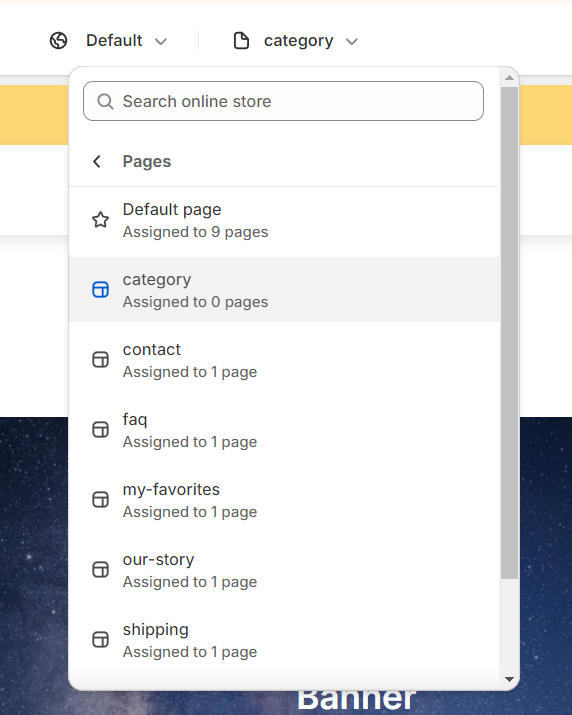Screen dimensions: 572x715
Task: Click the template icon next to shipping
Action: pos(100,639)
